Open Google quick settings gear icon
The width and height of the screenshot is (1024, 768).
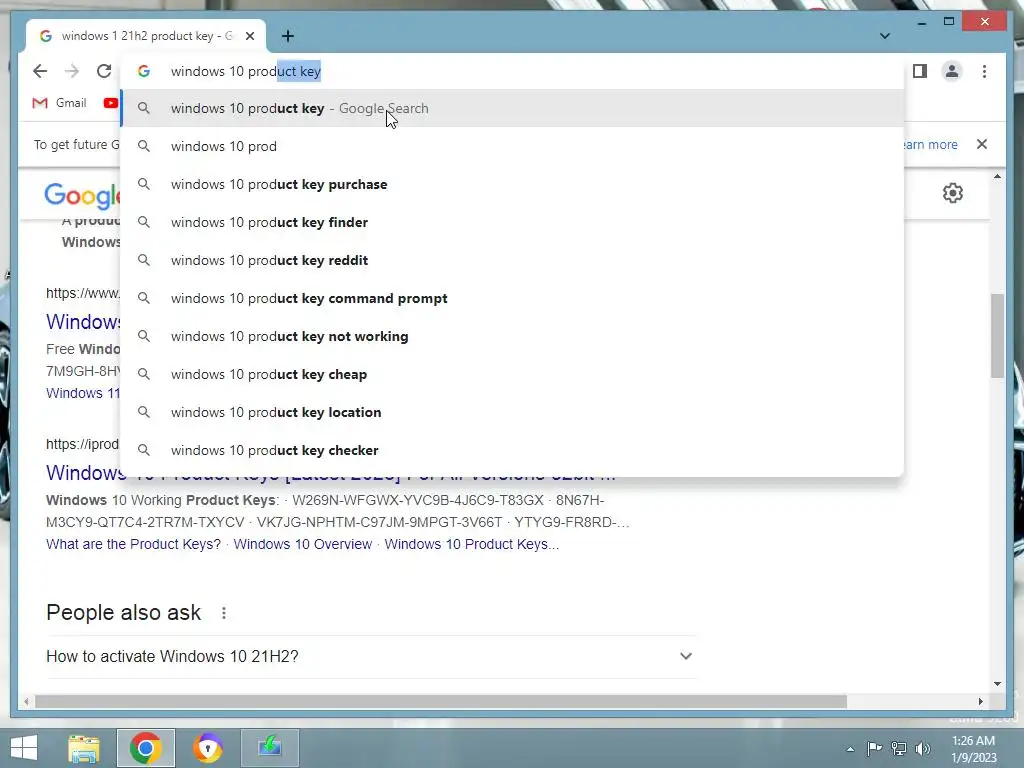953,193
